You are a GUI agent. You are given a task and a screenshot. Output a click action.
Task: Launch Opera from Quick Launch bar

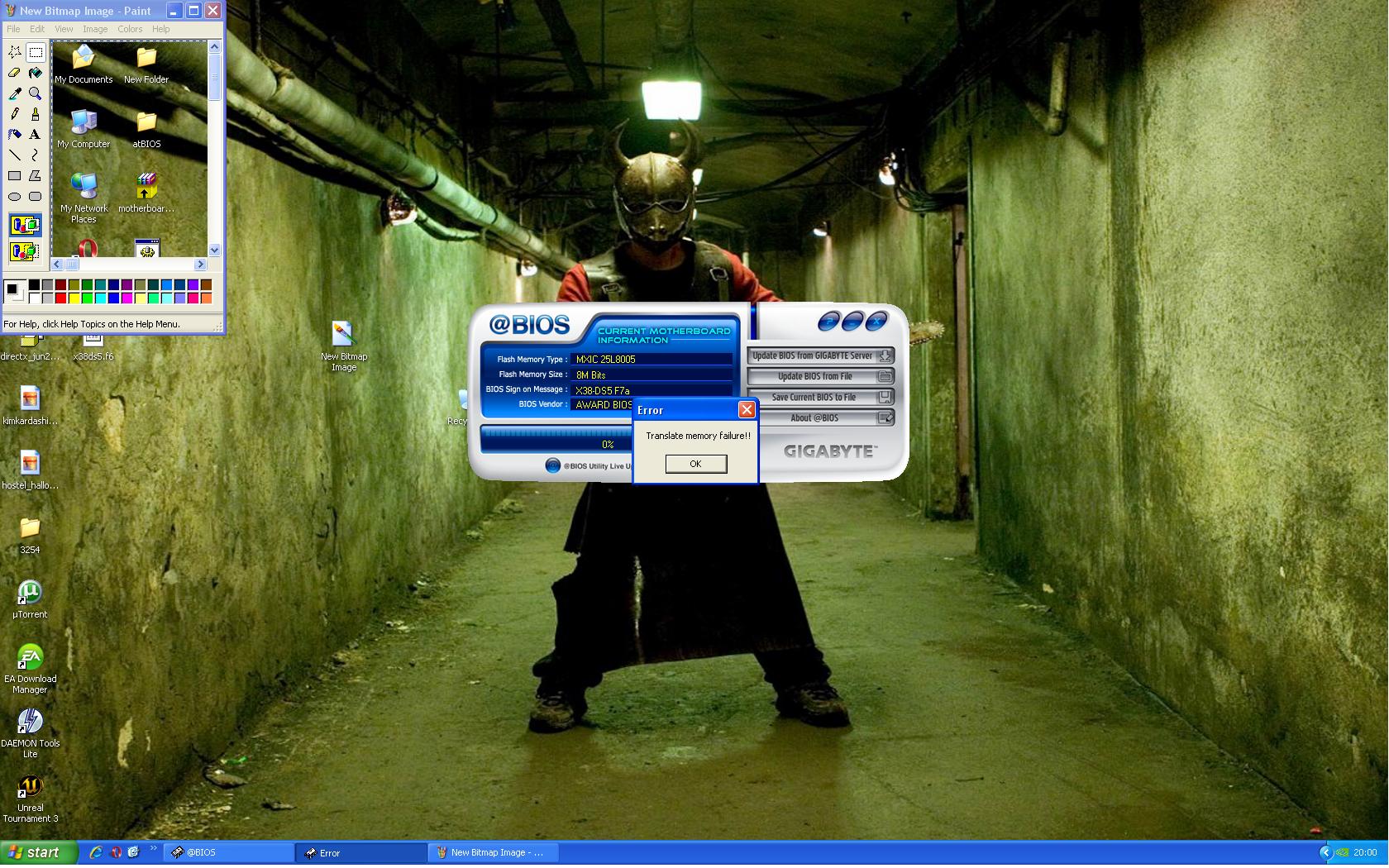(x=116, y=852)
